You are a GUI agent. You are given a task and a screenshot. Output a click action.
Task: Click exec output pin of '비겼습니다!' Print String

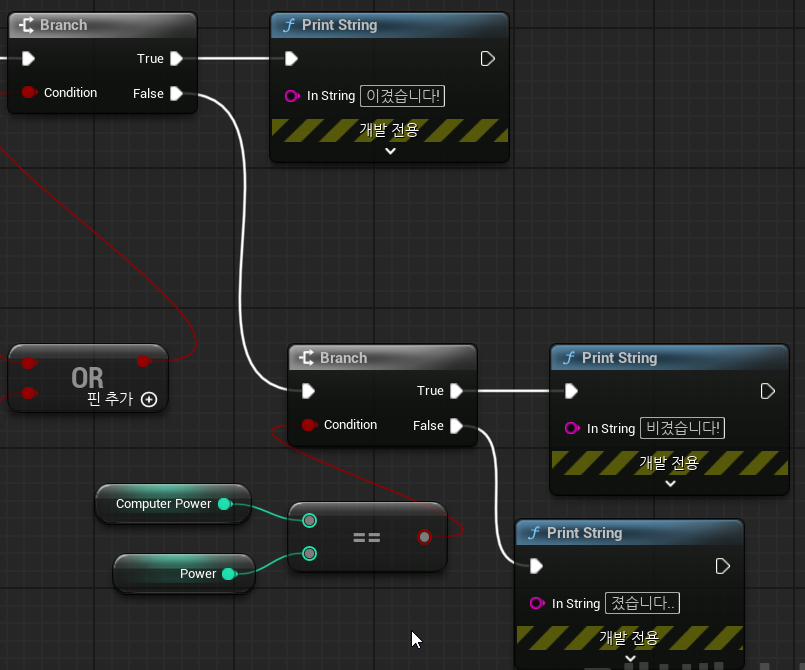(x=768, y=391)
